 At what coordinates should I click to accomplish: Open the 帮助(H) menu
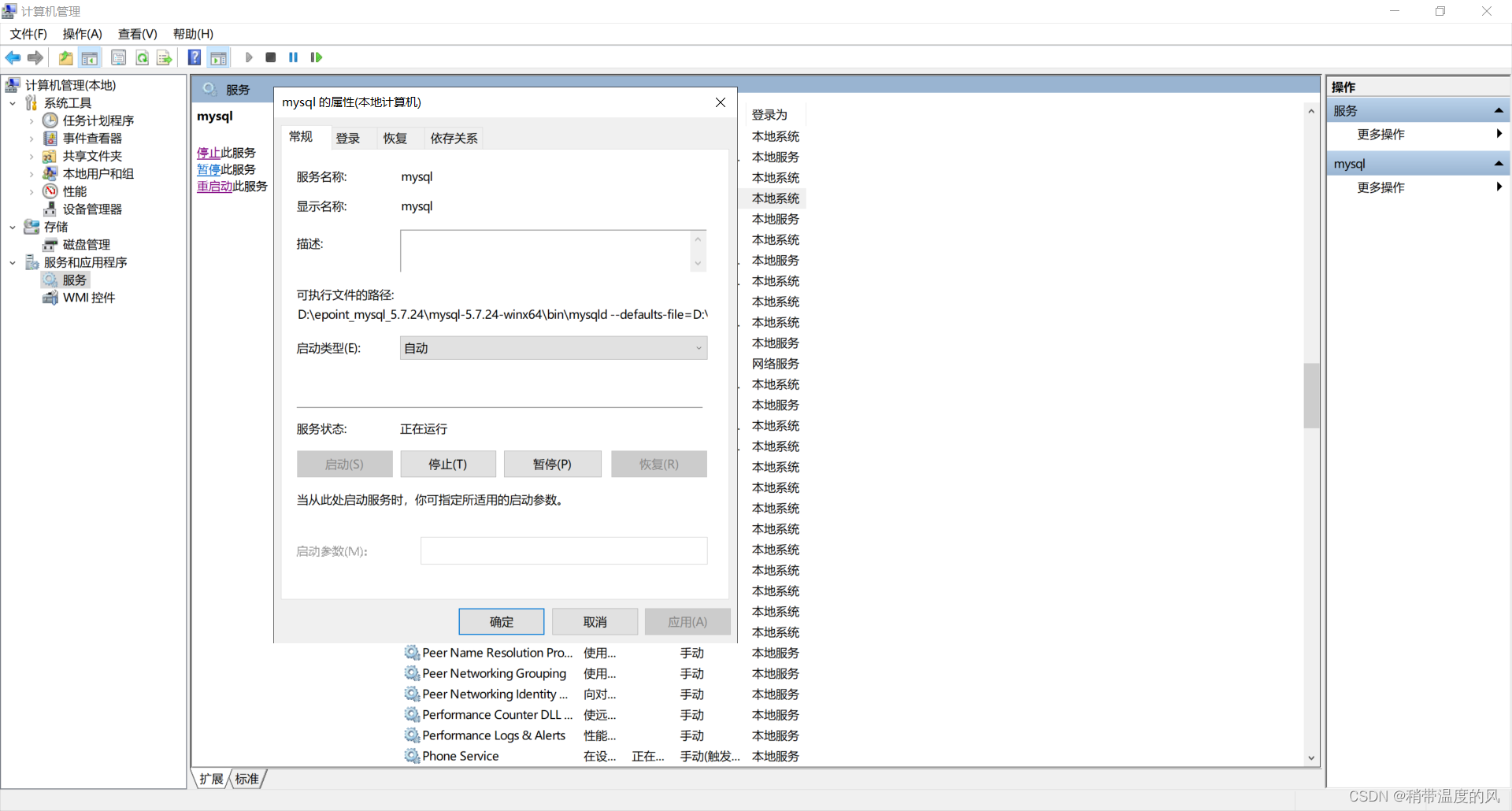click(193, 34)
